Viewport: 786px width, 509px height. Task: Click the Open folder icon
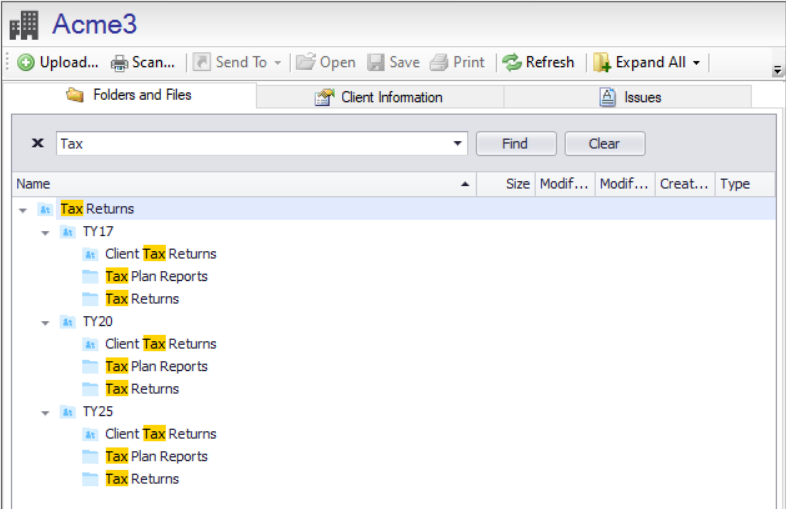(306, 62)
